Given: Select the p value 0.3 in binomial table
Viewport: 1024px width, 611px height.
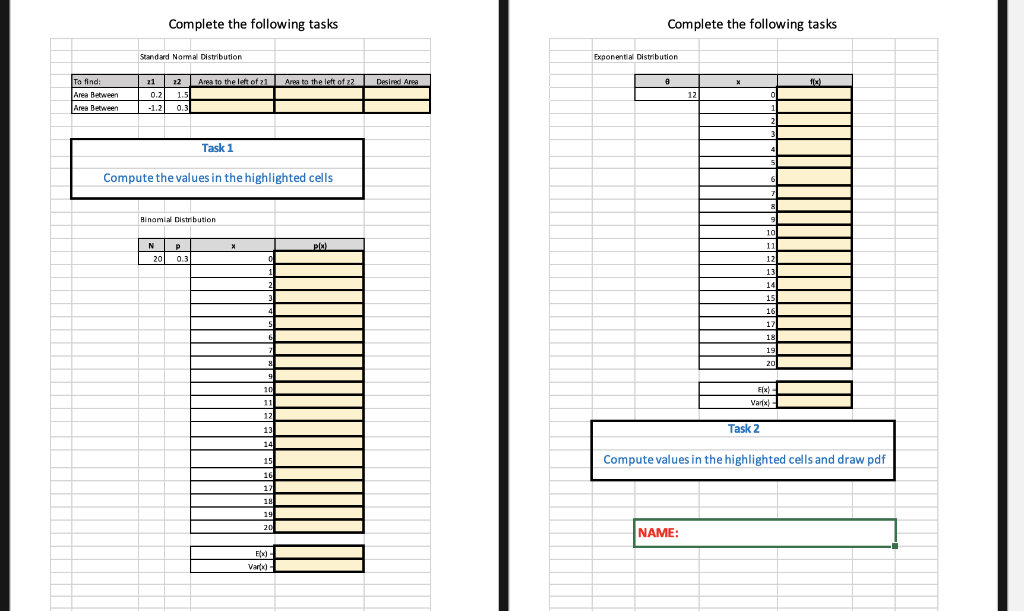Looking at the screenshot, I should 177,258.
